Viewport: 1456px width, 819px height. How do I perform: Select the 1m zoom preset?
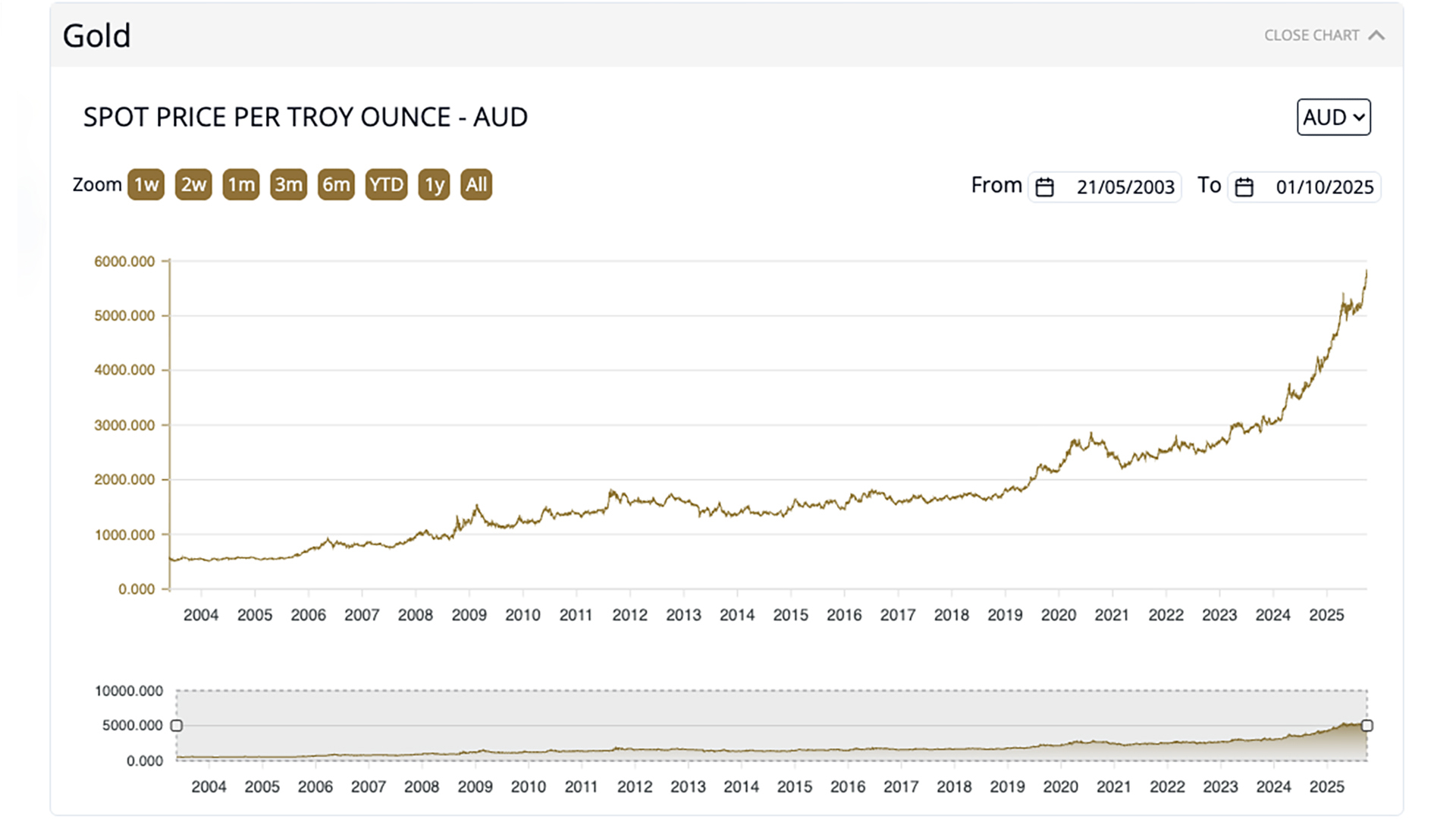click(x=240, y=184)
